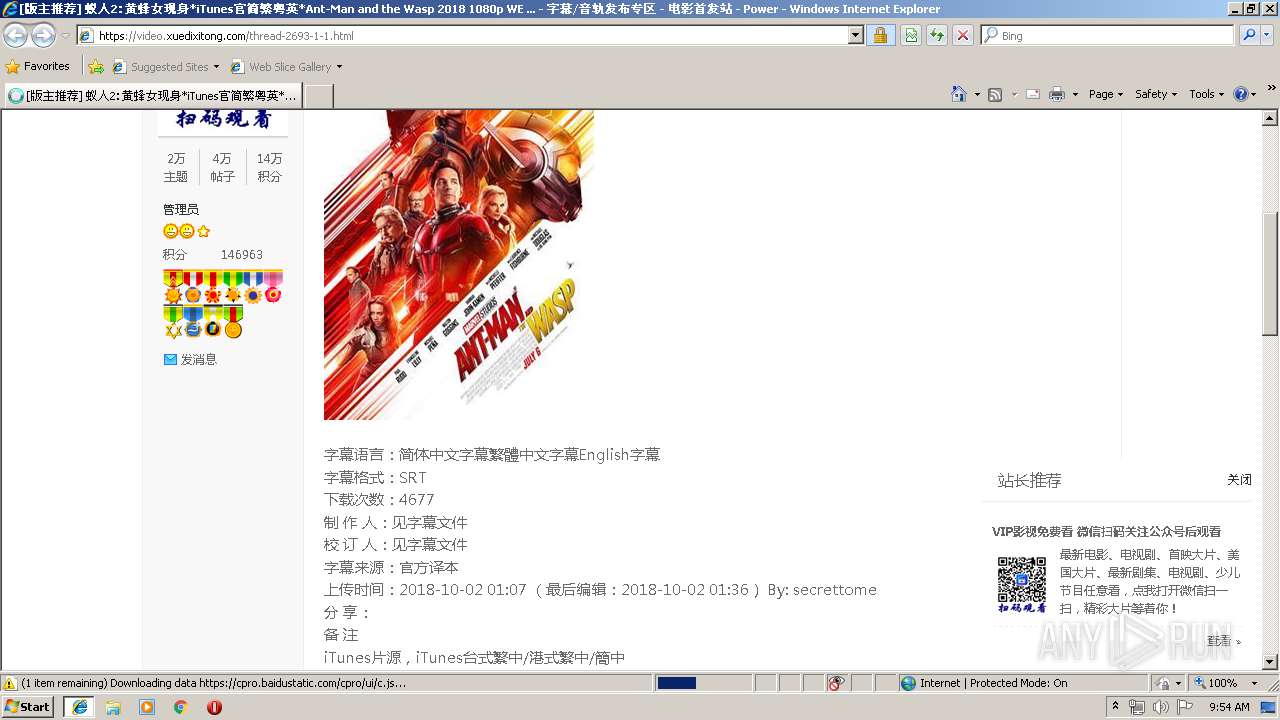1280x720 pixels.
Task: Expand the search provider dropdown arrow
Action: [x=1266, y=35]
